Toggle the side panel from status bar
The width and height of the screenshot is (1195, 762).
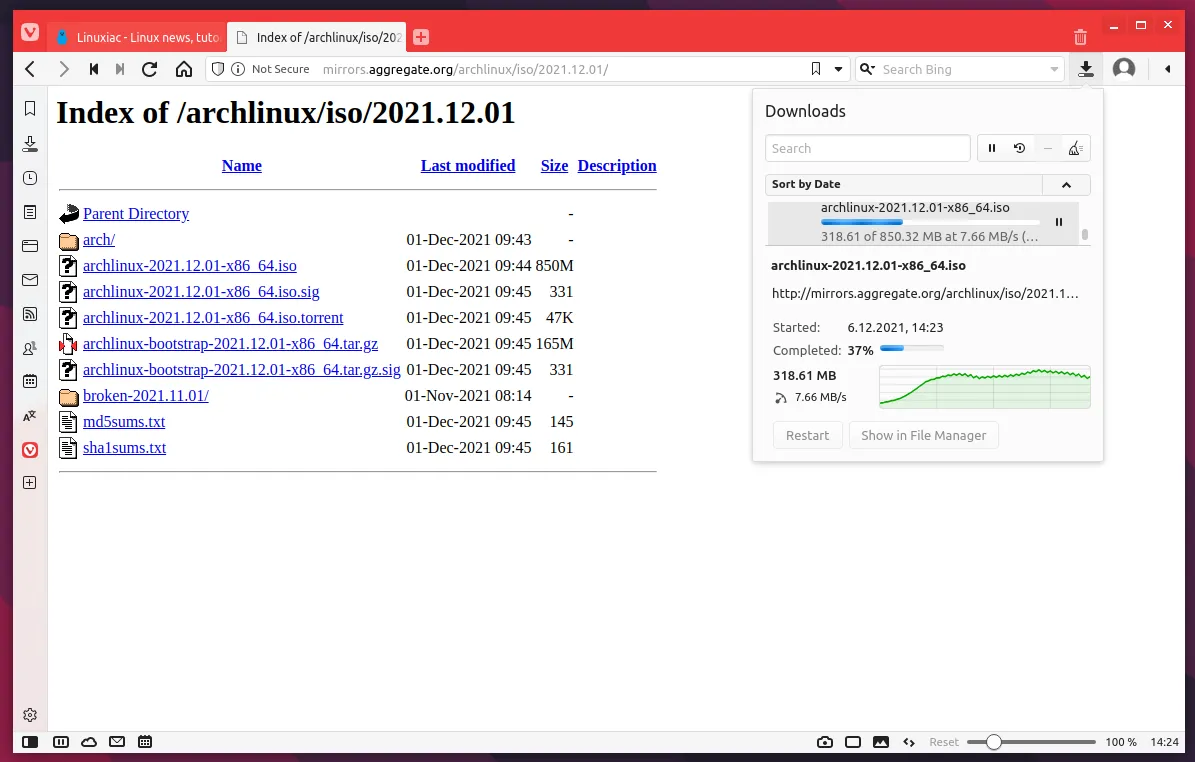coord(30,741)
